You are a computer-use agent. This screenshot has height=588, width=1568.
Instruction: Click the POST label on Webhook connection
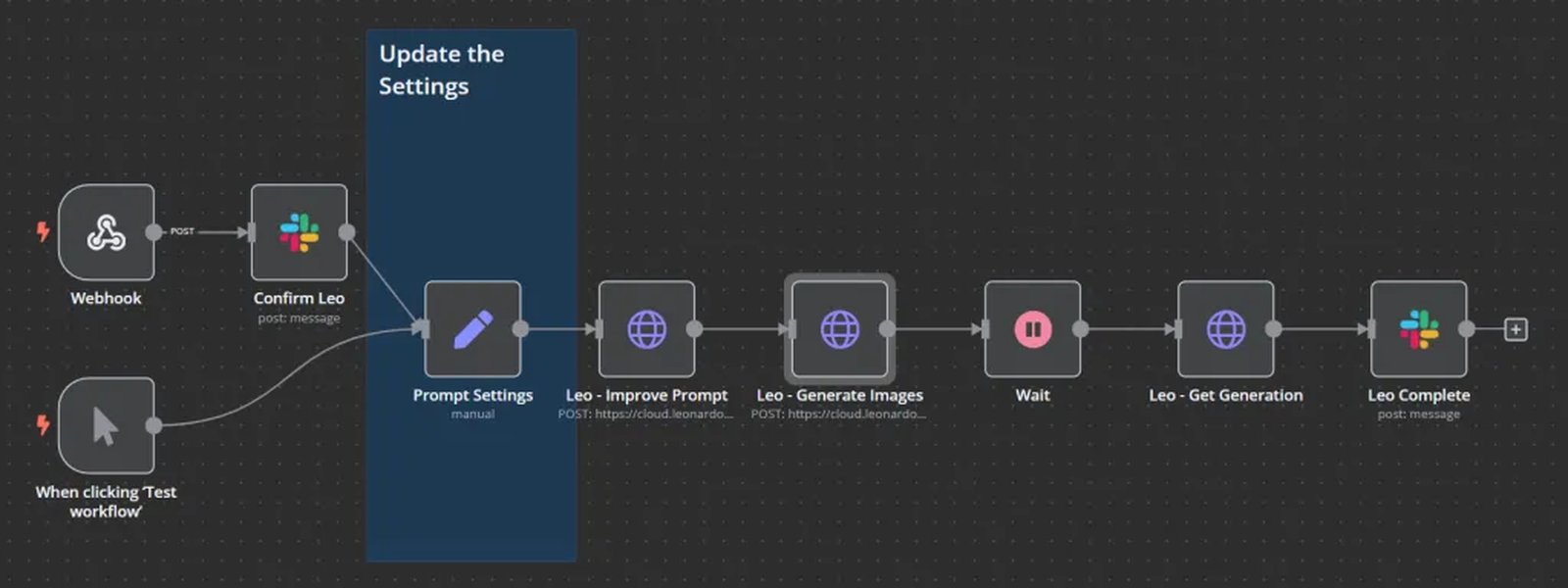(x=182, y=231)
